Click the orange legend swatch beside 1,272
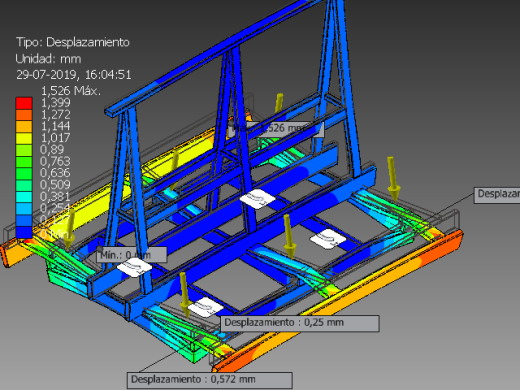 [x=24, y=115]
